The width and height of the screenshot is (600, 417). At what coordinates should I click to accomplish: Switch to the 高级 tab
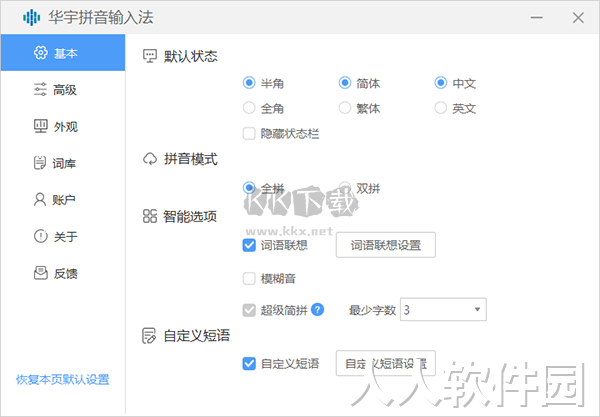(63, 90)
